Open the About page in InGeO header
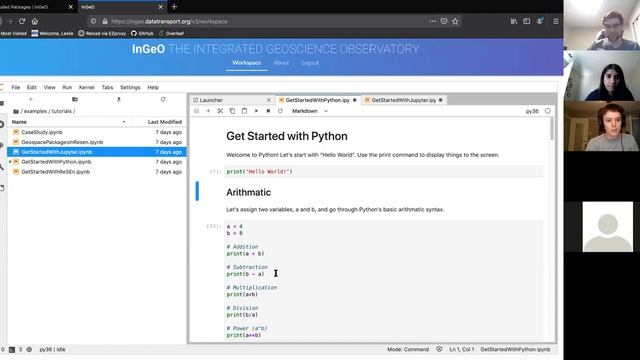Viewport: 640px width, 360px height. pyautogui.click(x=281, y=63)
